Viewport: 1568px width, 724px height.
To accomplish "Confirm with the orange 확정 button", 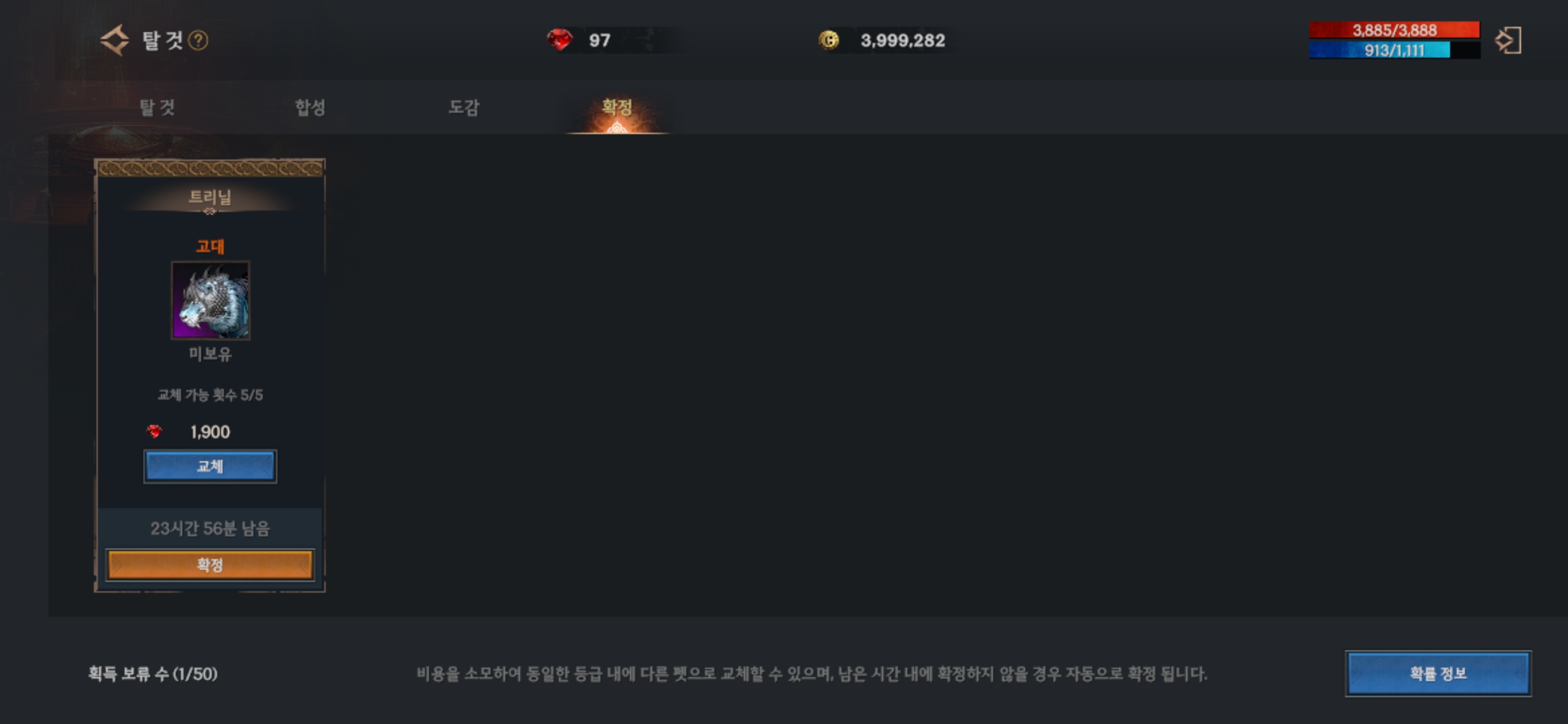I will [x=210, y=565].
